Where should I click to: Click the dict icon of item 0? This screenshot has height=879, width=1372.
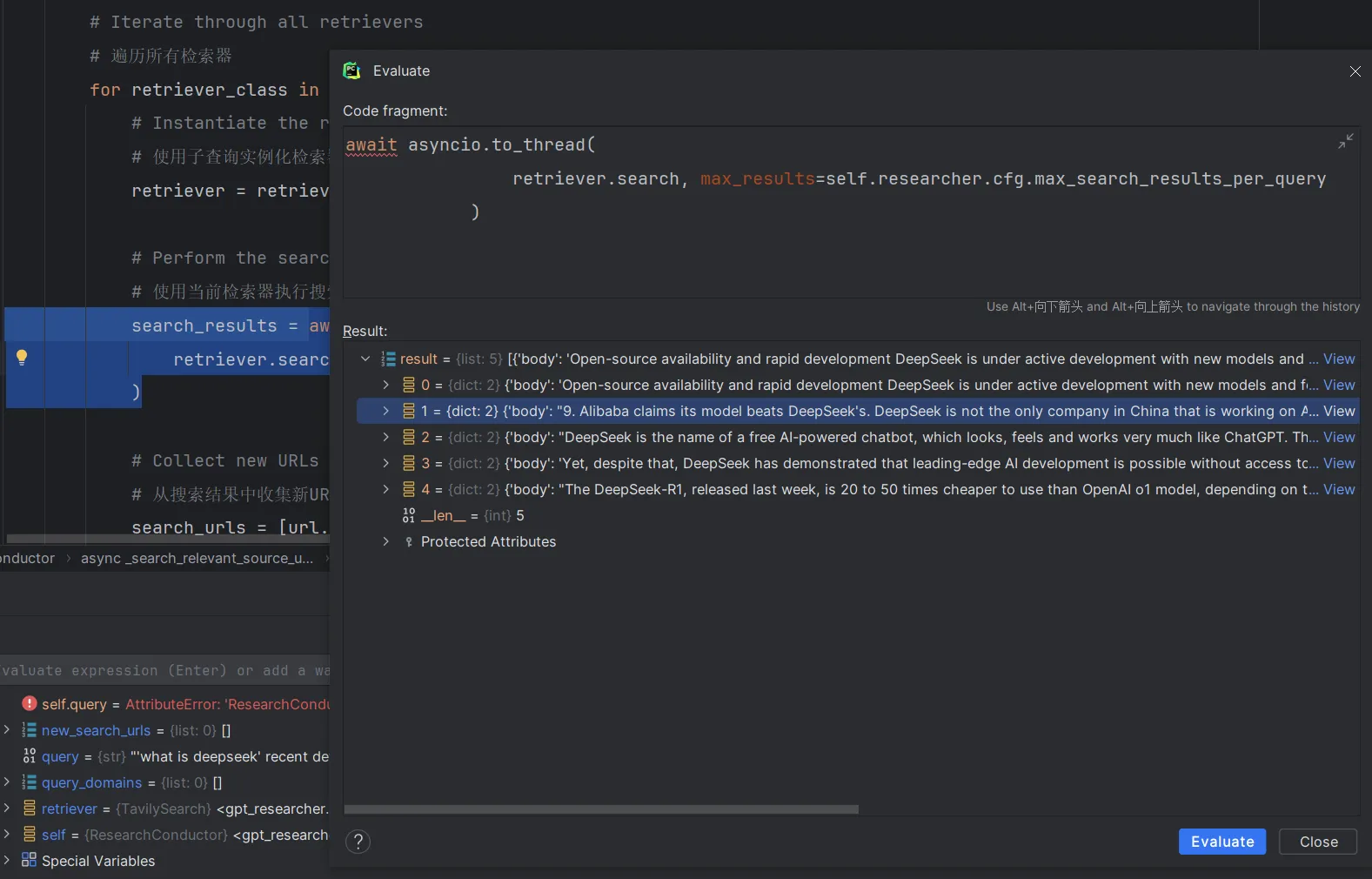[x=409, y=385]
